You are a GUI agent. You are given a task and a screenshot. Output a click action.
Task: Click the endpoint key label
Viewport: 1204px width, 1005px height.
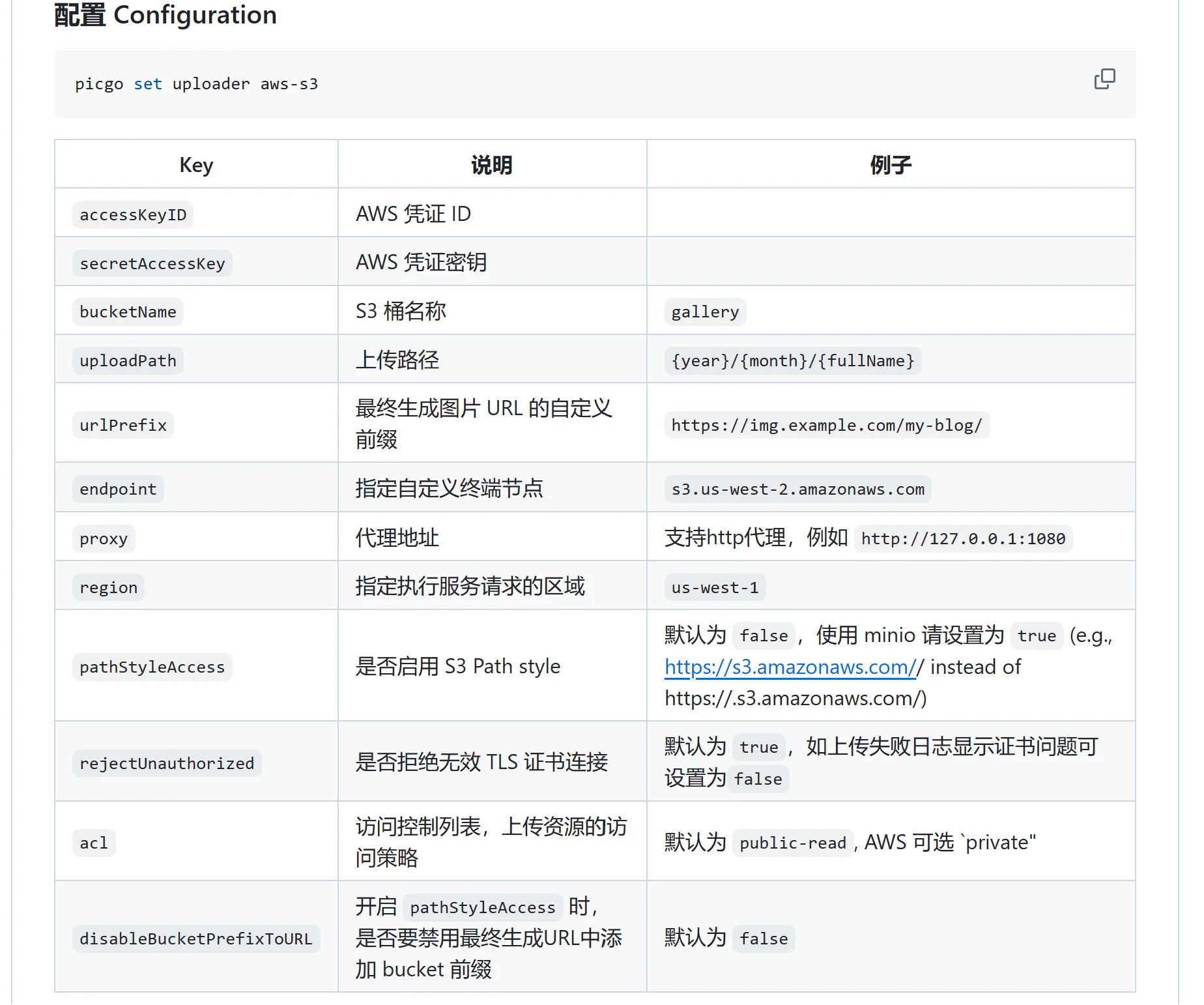pyautogui.click(x=118, y=489)
